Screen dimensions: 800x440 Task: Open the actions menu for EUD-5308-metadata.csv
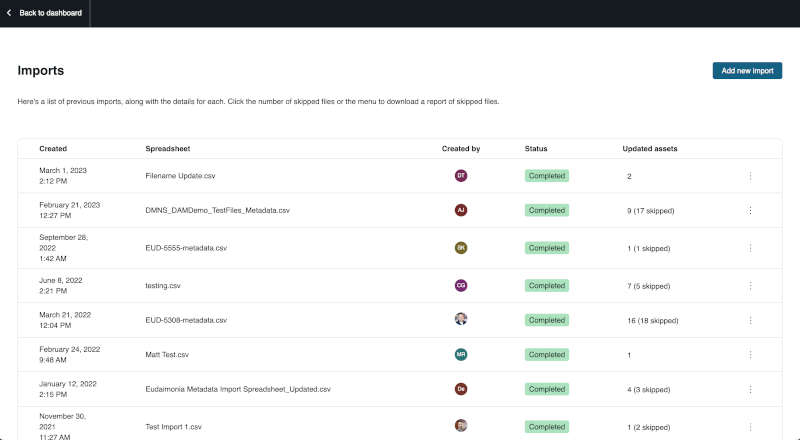tap(750, 320)
